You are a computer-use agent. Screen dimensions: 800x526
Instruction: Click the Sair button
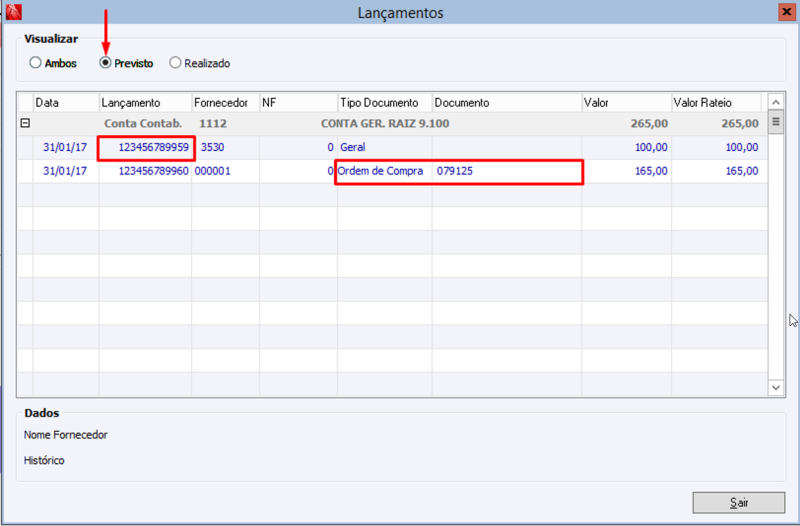coord(738,503)
